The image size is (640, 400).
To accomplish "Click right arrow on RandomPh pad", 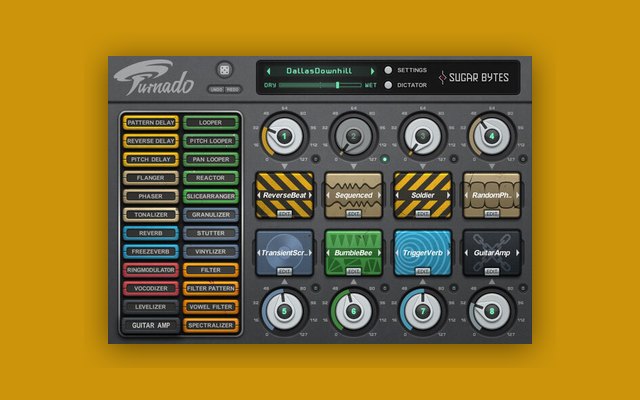I will pyautogui.click(x=518, y=195).
